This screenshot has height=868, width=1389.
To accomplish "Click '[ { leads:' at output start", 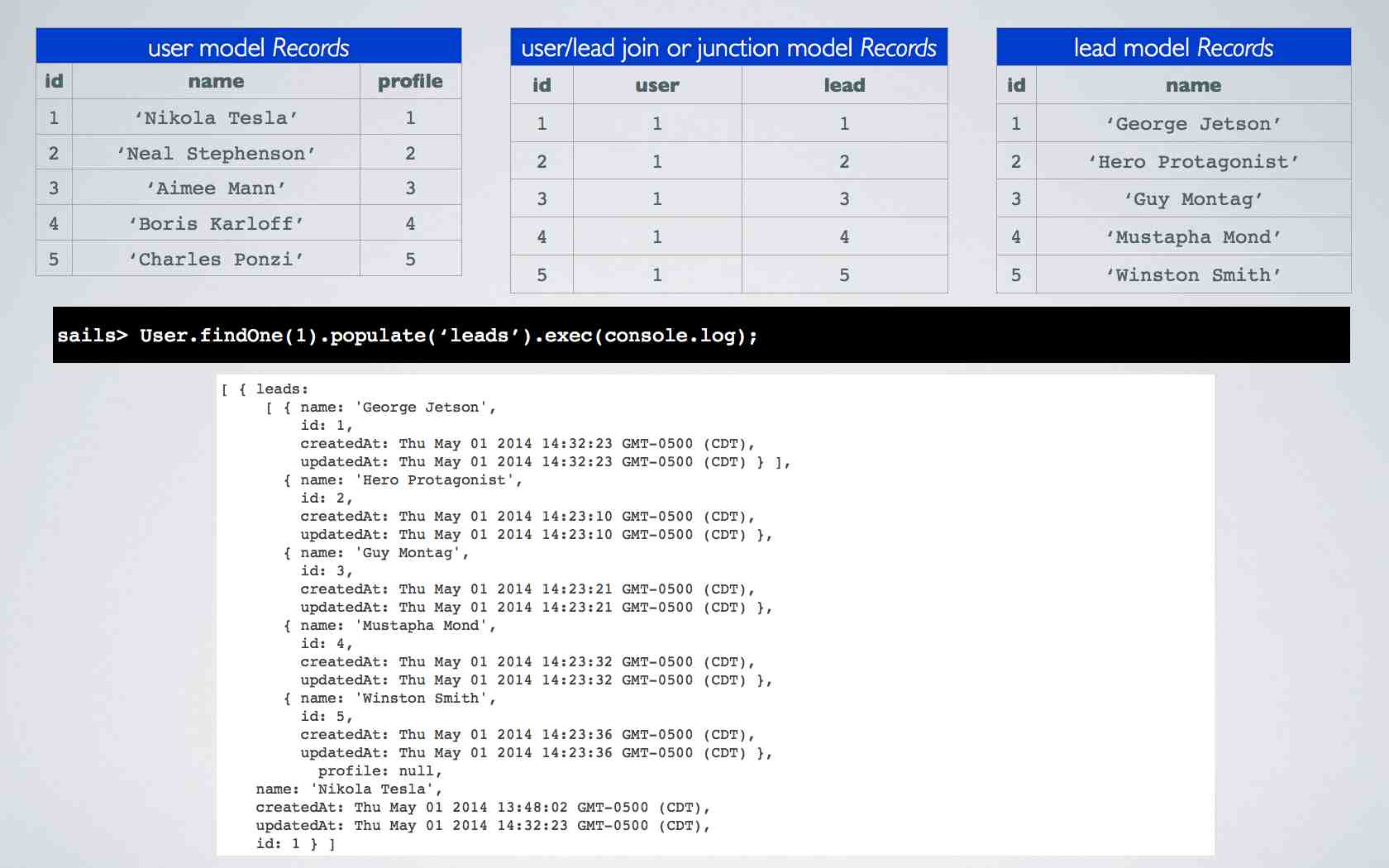I will [265, 389].
